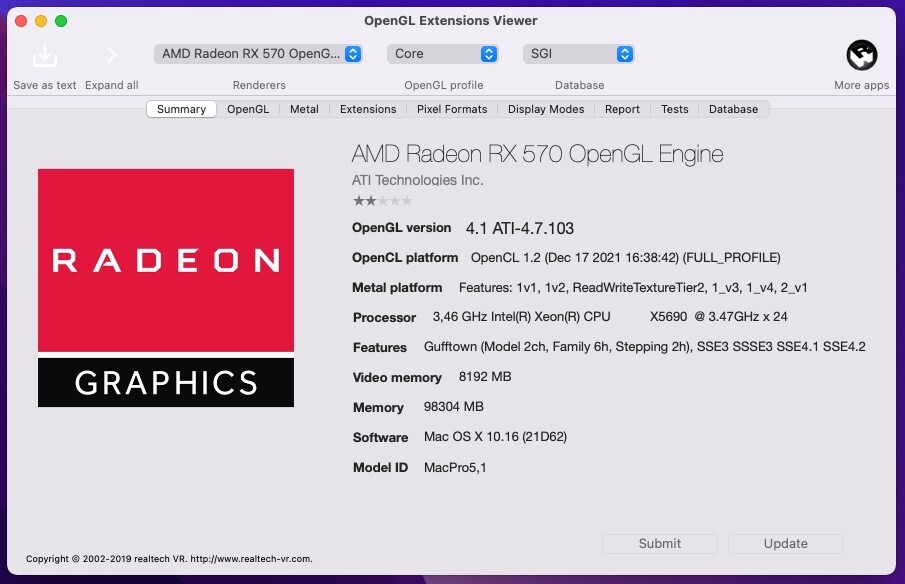The height and width of the screenshot is (584, 905).
Task: Click the Memory value 98304 MB
Action: coord(454,407)
